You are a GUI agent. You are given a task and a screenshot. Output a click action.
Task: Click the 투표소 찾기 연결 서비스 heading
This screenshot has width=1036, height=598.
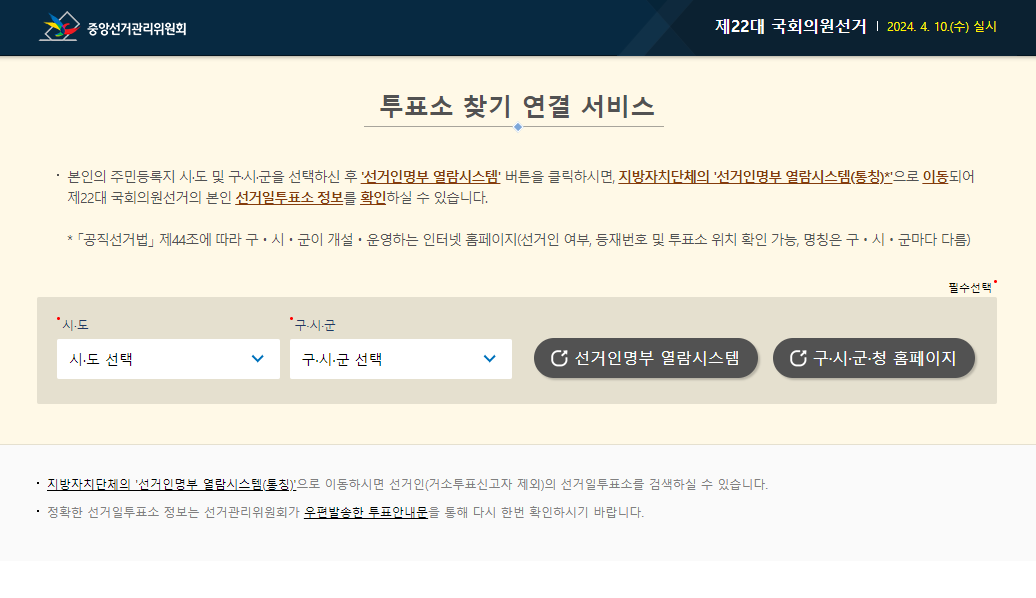click(x=517, y=106)
